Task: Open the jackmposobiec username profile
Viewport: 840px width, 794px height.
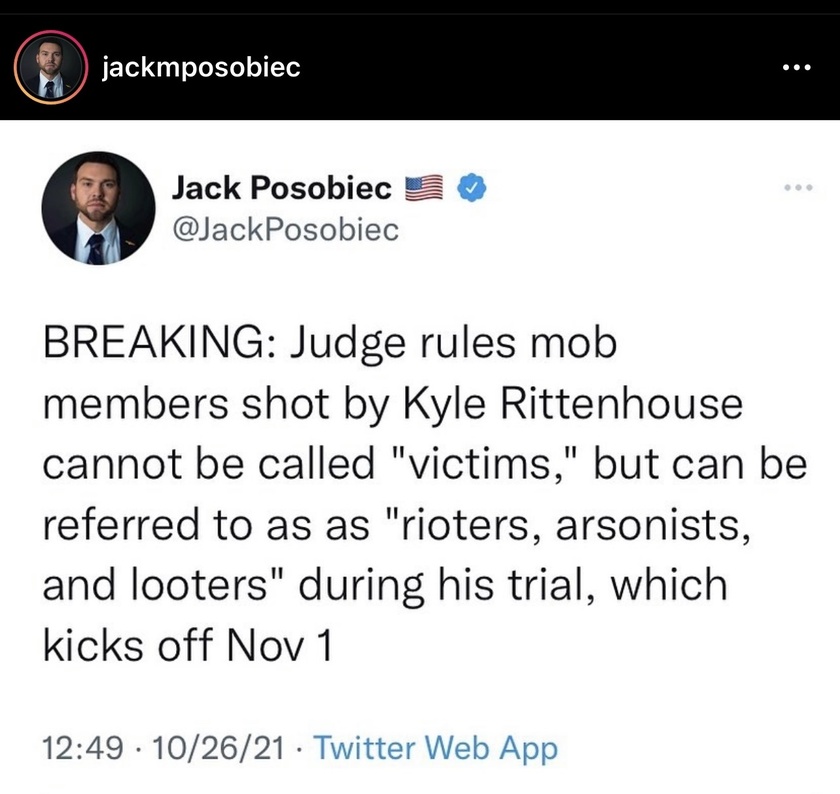Action: pos(201,68)
